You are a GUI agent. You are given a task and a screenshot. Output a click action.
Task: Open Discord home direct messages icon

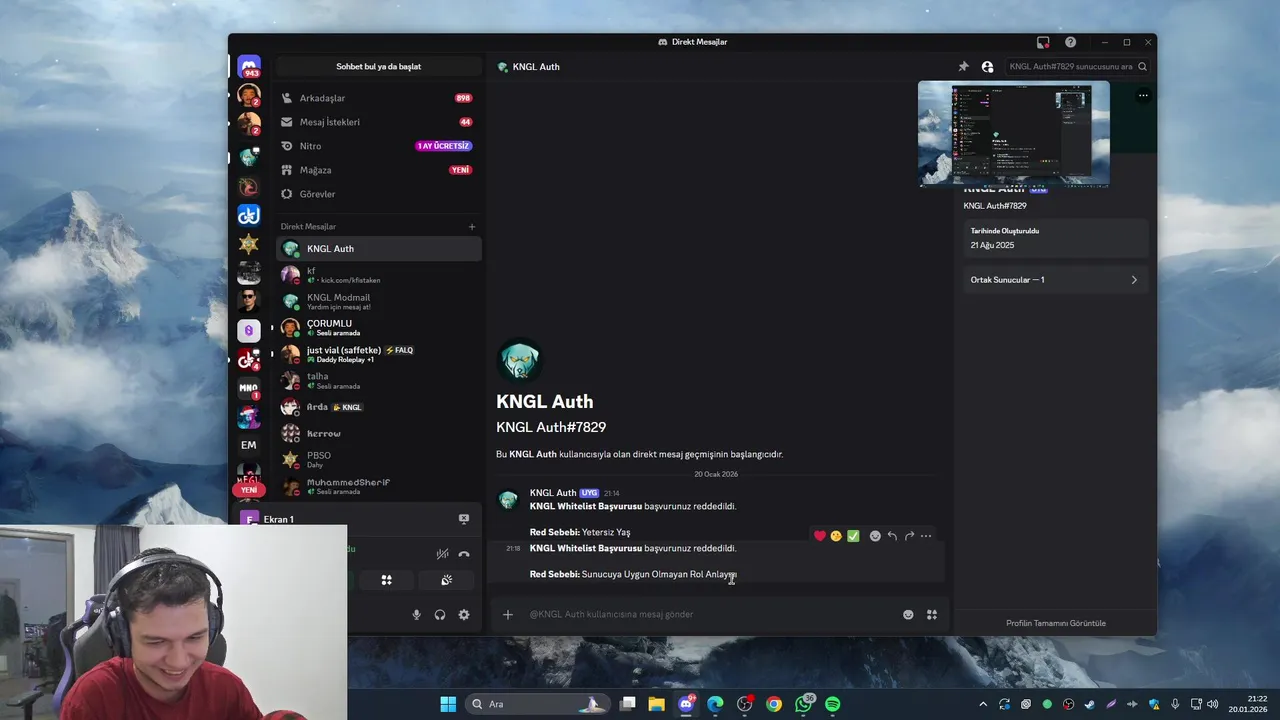pos(249,67)
